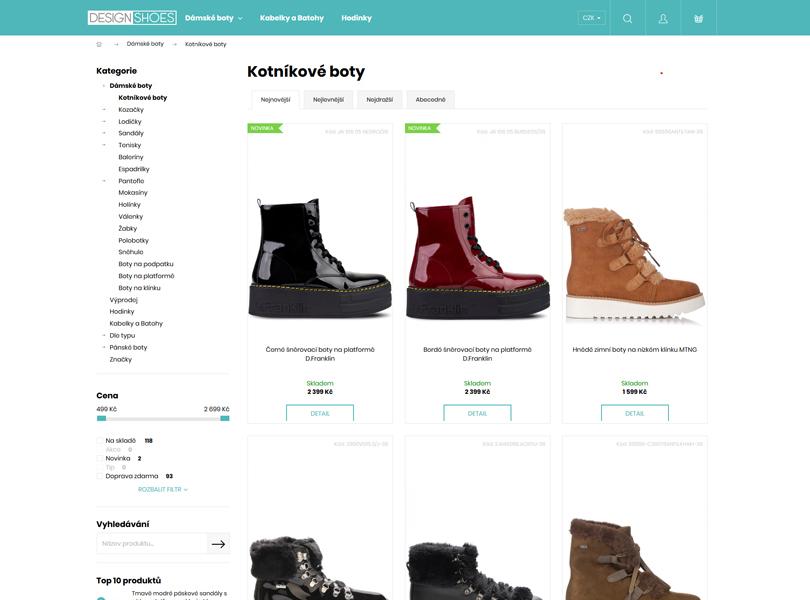Expand the Sandály category arrow
Screen dimensions: 810x600
click(x=104, y=133)
